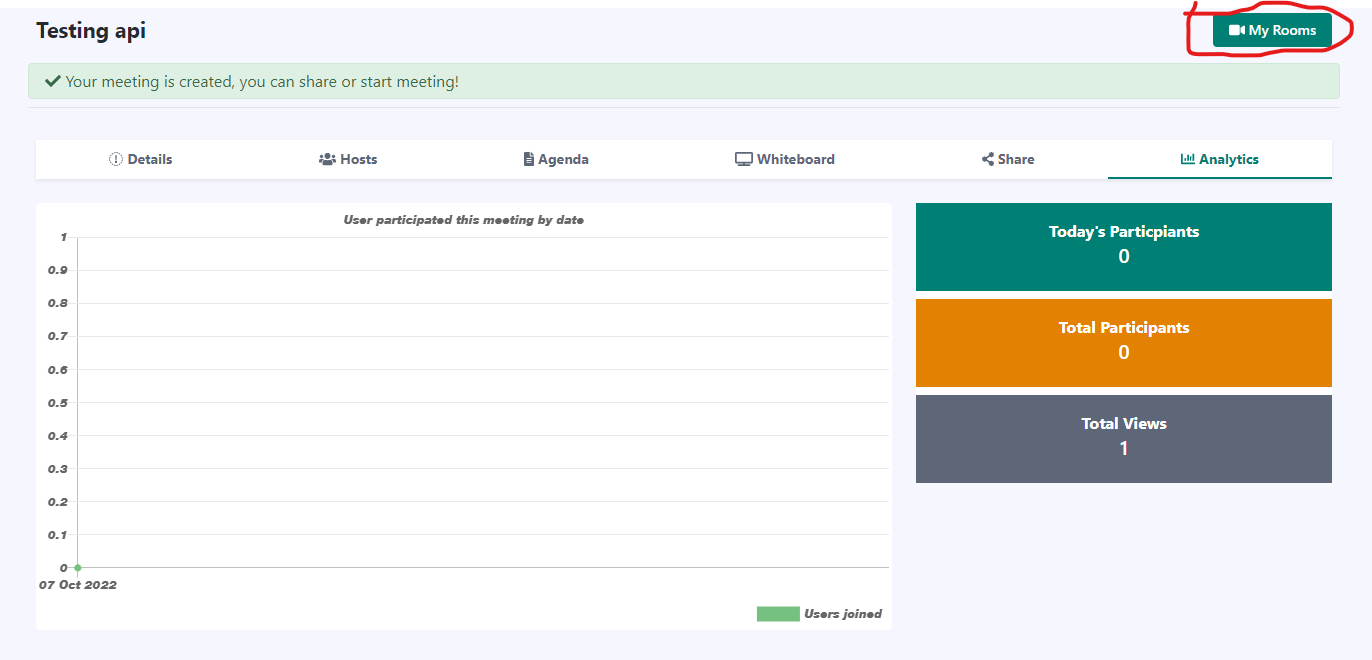1372x660 pixels.
Task: Switch to the Details tab label
Action: pos(150,159)
